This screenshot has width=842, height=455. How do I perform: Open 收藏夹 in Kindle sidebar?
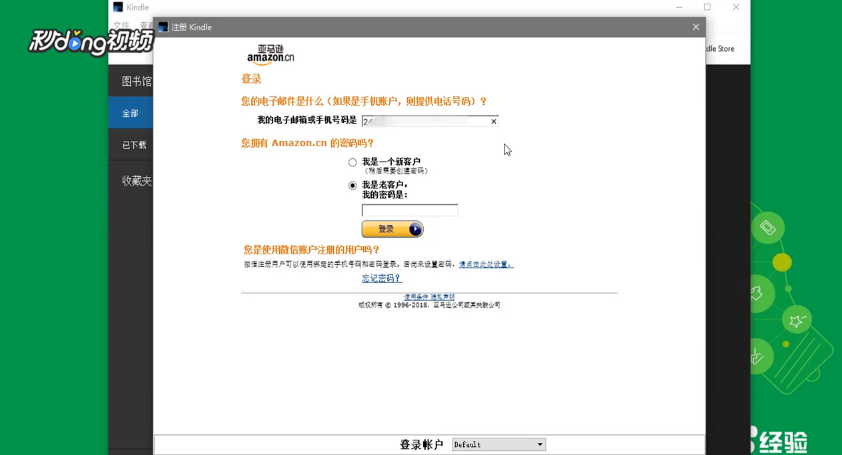pos(136,181)
